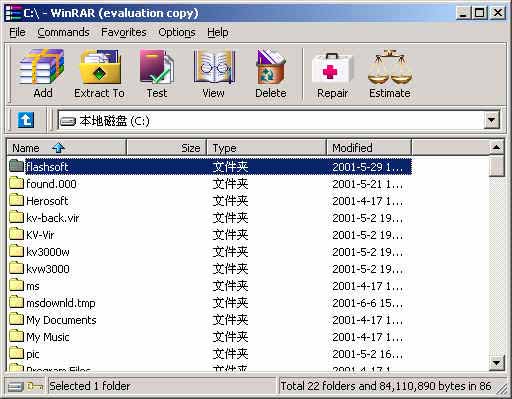512x399 pixels.
Task: Launch the Repair archive tool
Action: tap(332, 74)
